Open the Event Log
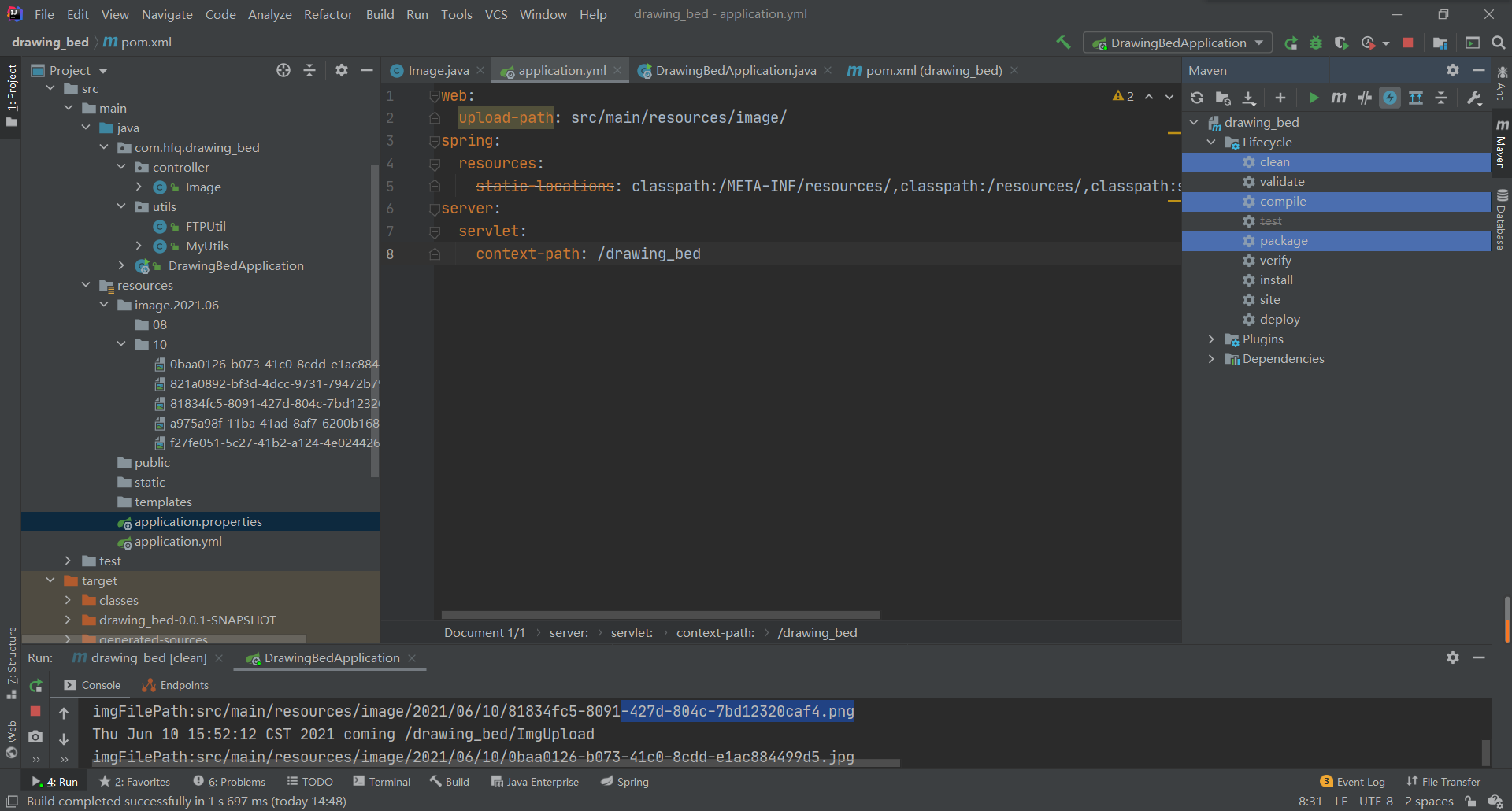 pos(1360,781)
